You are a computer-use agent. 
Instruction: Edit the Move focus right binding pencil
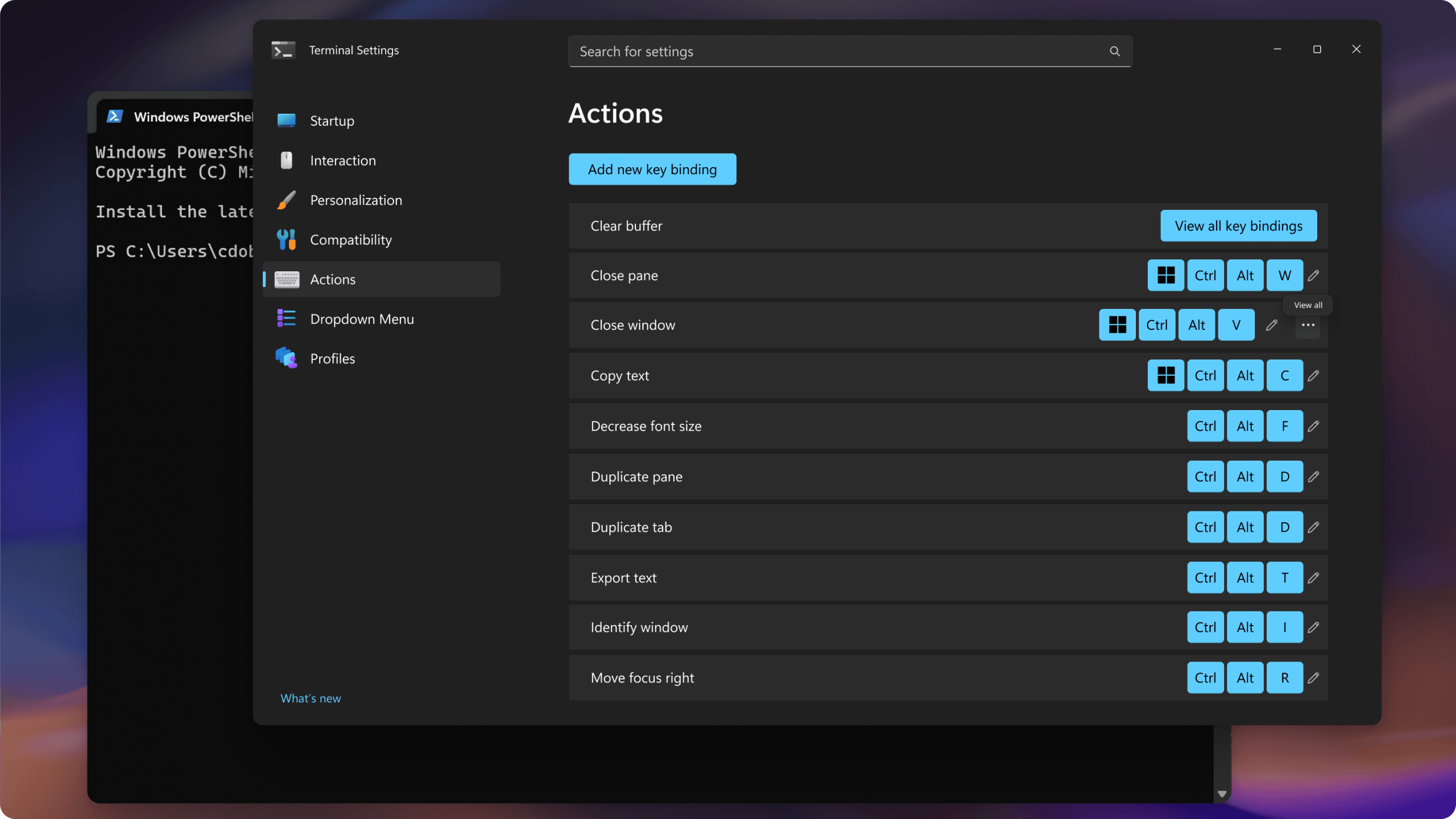(1313, 677)
